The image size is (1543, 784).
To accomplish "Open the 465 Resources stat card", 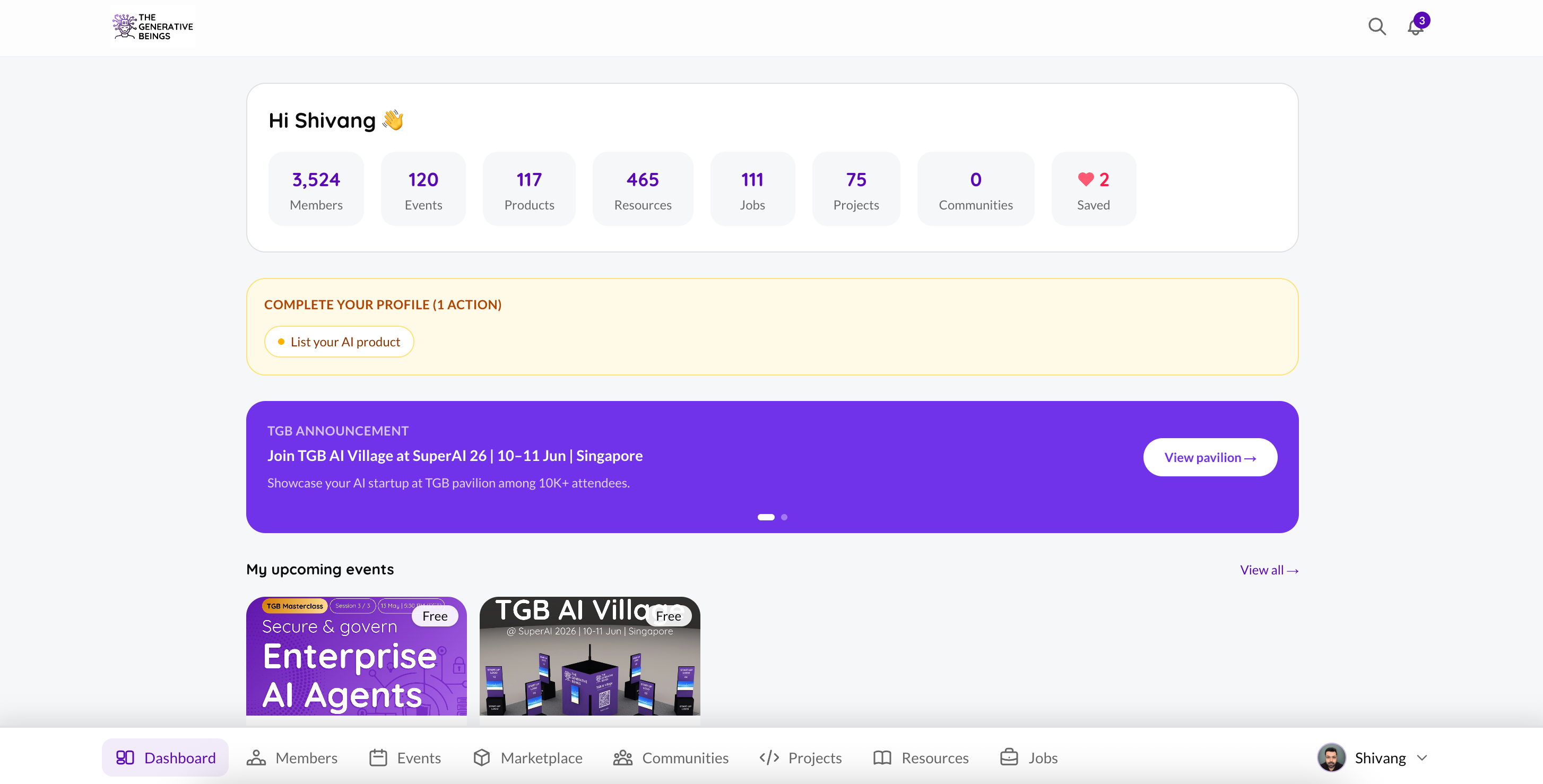I will 643,189.
